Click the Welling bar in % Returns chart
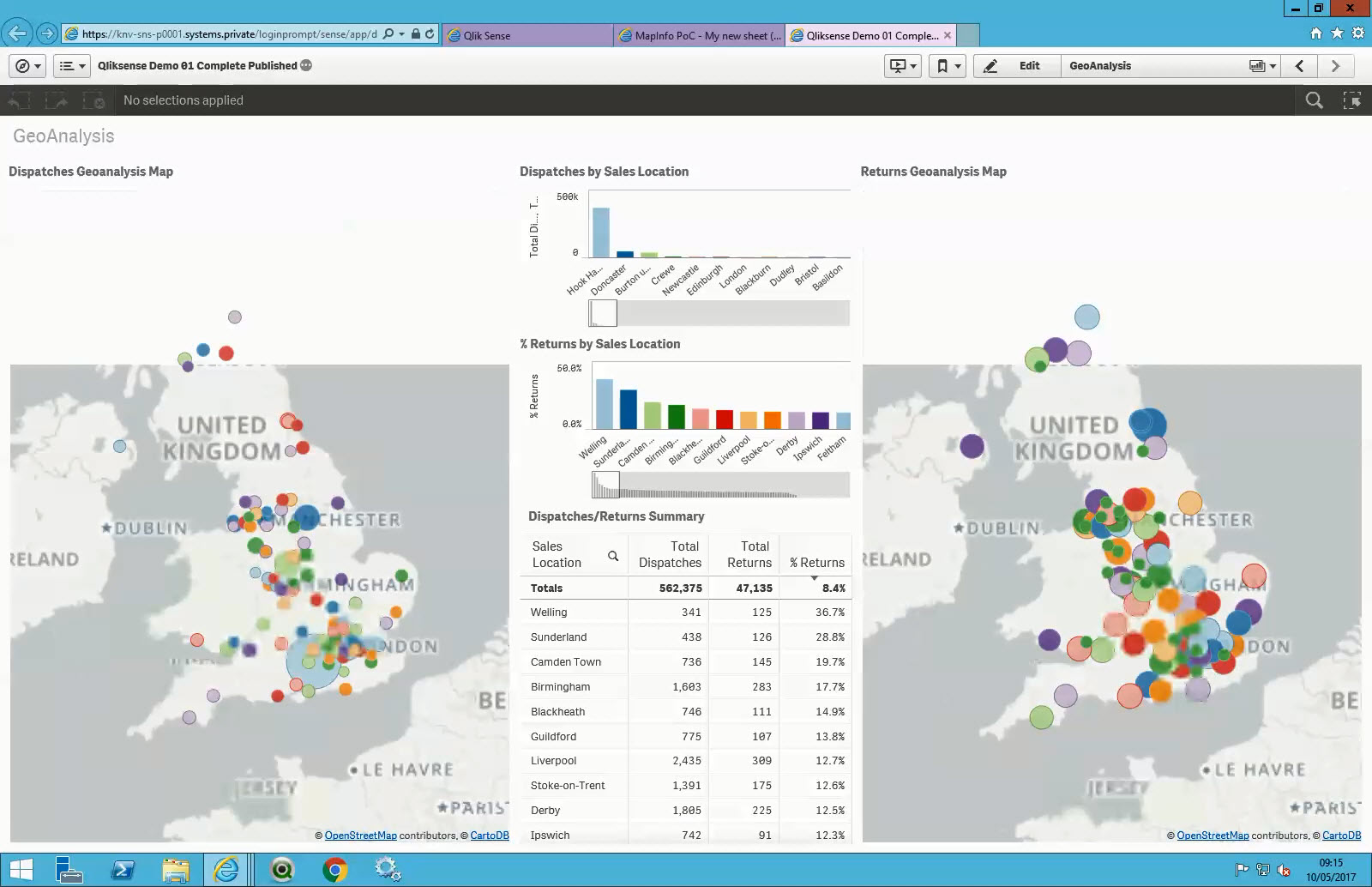This screenshot has width=1372, height=887. 605,404
